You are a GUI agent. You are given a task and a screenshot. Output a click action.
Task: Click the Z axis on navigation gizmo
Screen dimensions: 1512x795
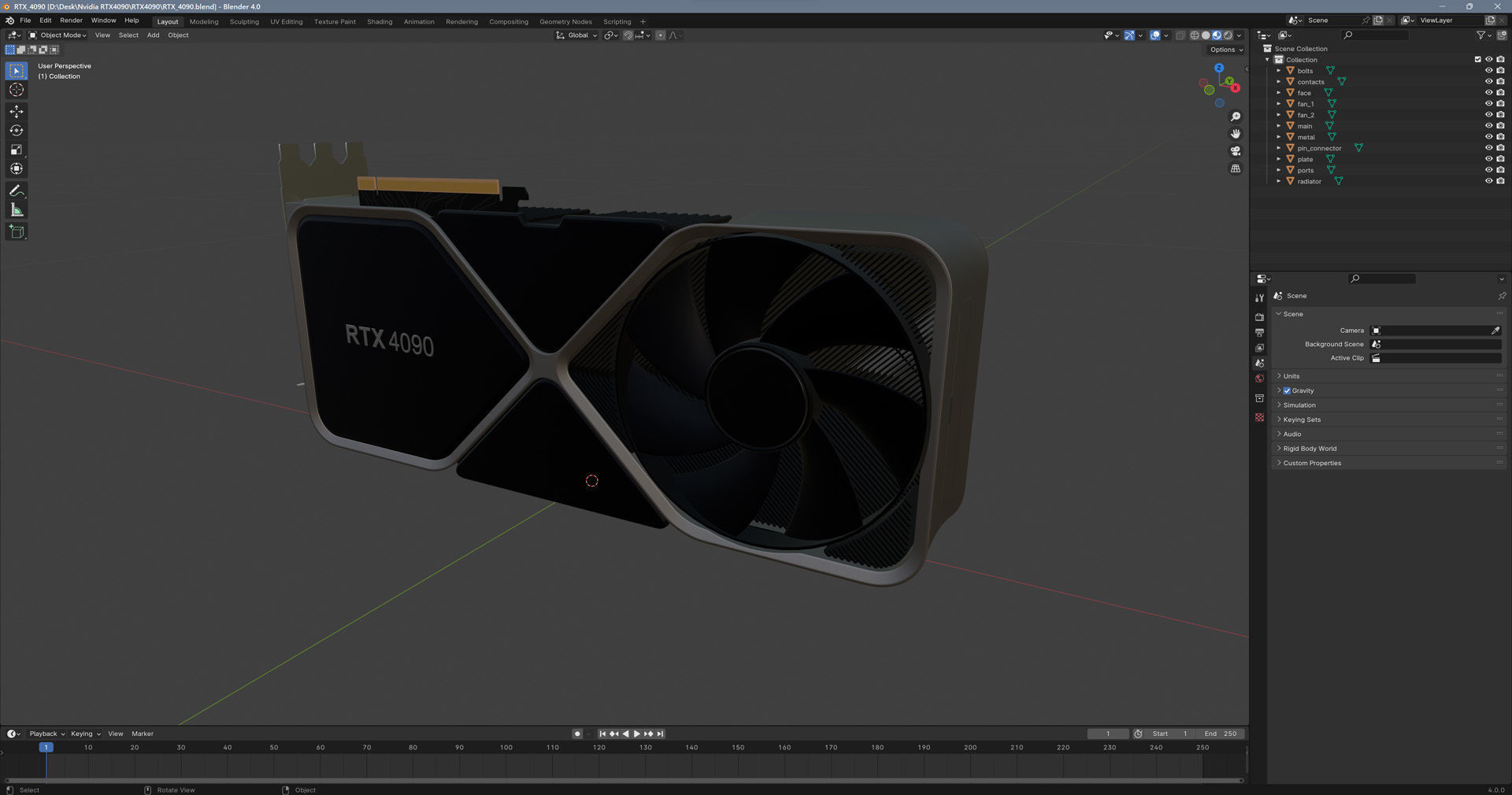1219,68
